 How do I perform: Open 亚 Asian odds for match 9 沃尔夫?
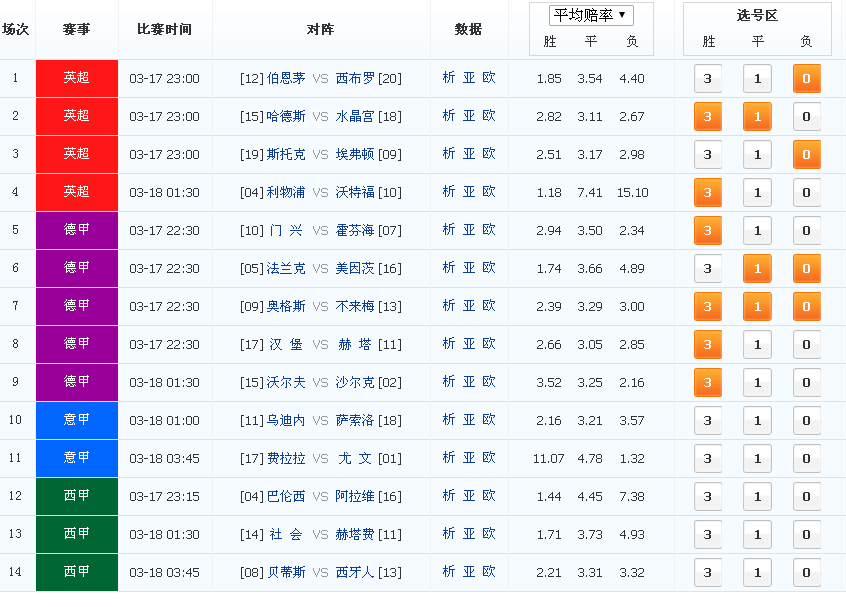(x=469, y=381)
